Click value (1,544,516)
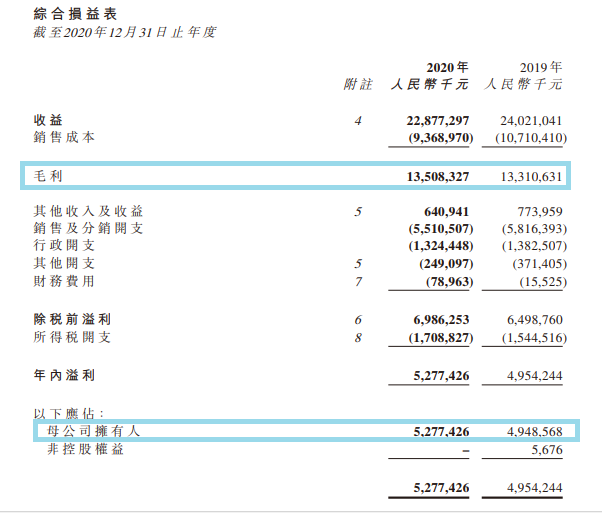Image resolution: width=602 pixels, height=513 pixels. pos(534,338)
